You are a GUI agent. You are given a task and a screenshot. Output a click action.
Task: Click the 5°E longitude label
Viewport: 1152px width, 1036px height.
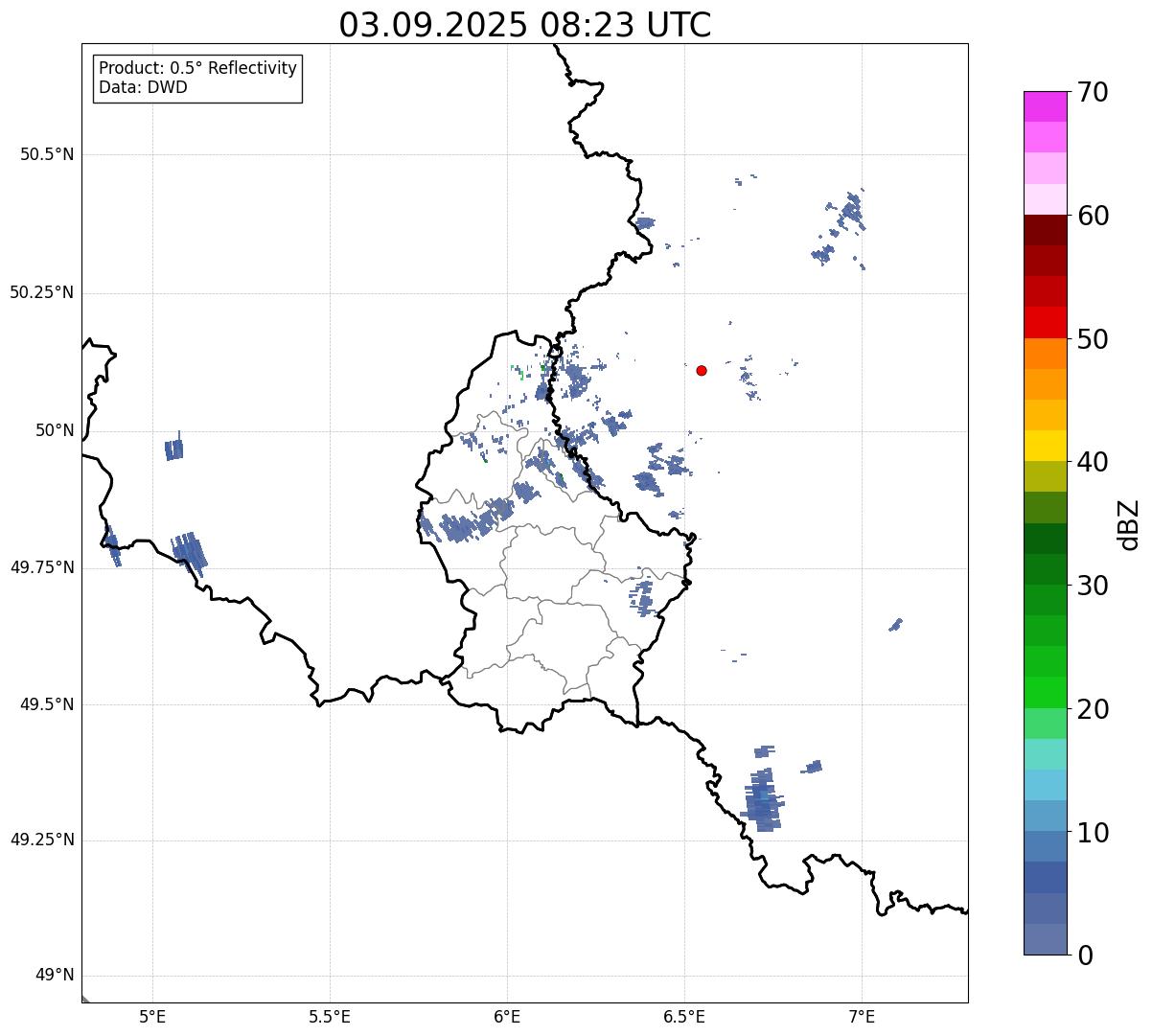152,1016
